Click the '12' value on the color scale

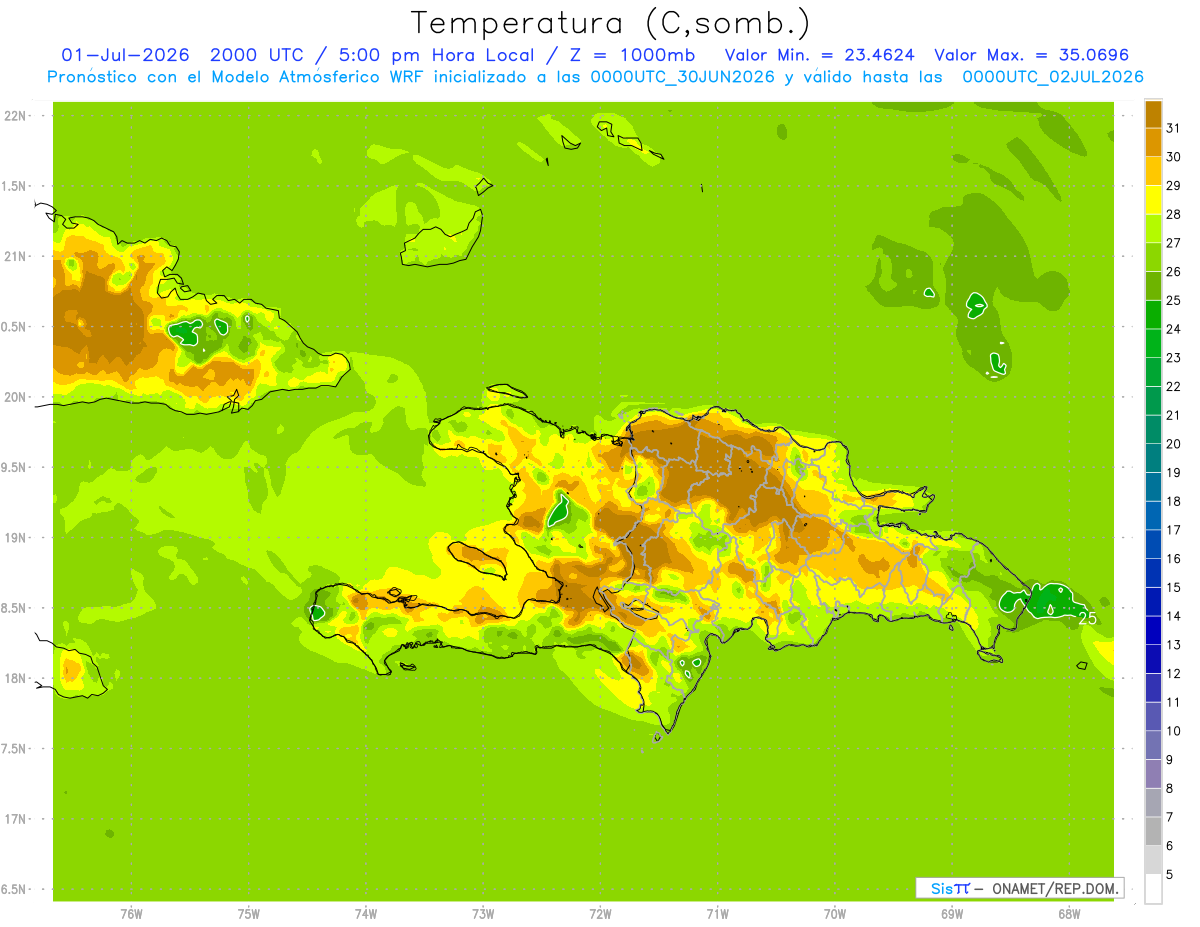(x=1173, y=674)
